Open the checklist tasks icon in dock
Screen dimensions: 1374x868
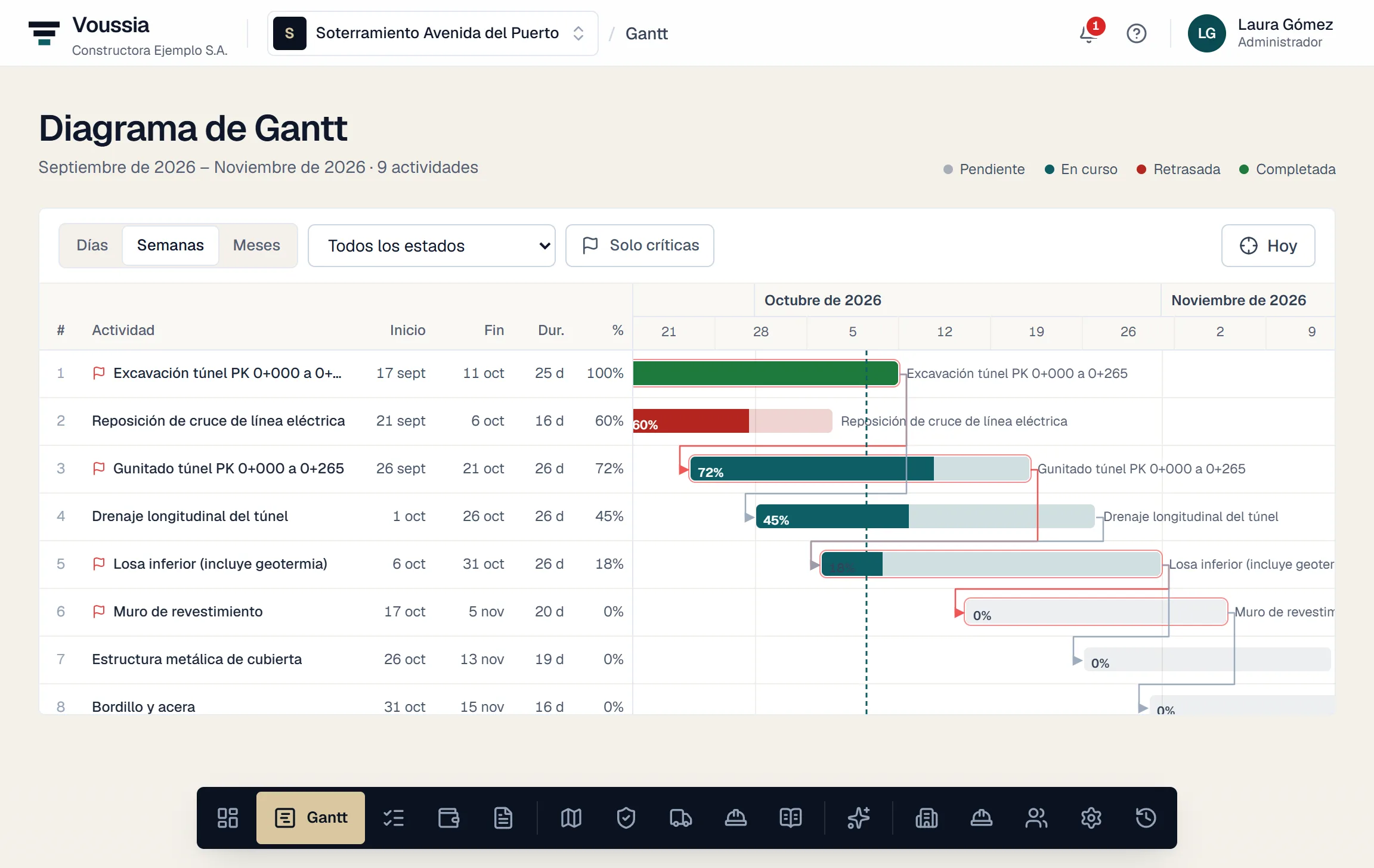click(x=394, y=818)
